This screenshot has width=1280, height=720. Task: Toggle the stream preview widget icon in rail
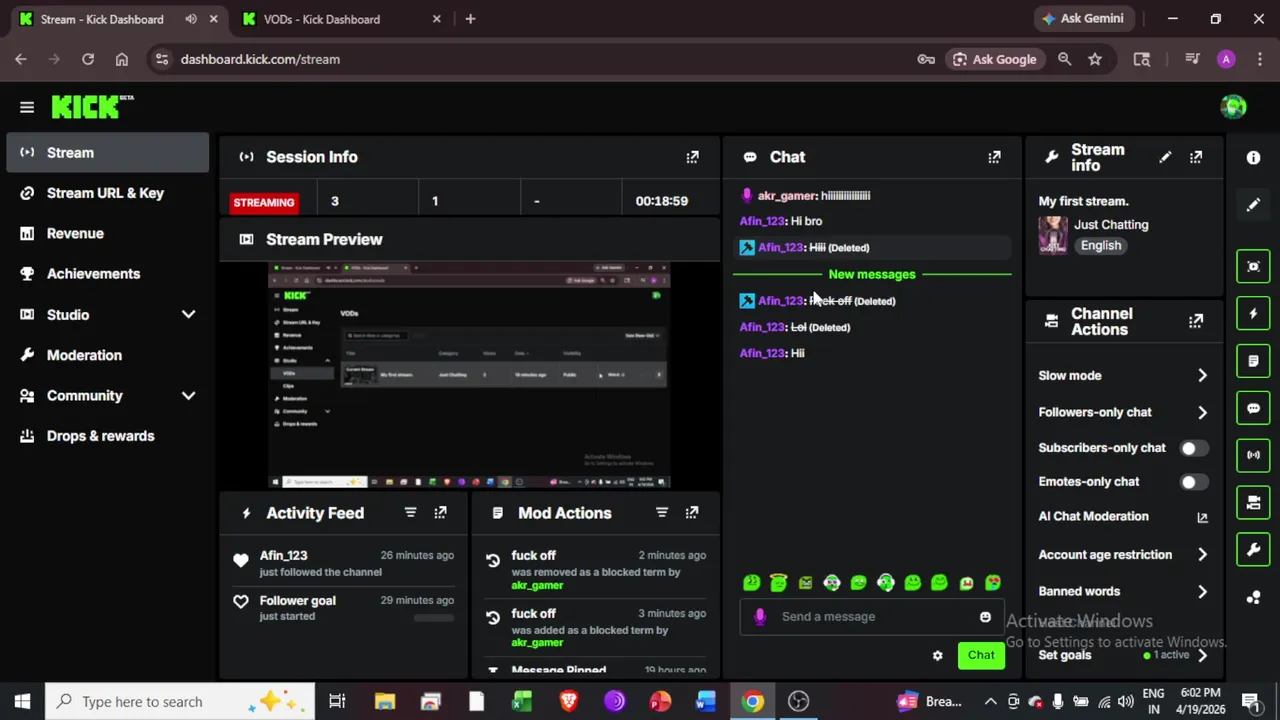[1253, 267]
